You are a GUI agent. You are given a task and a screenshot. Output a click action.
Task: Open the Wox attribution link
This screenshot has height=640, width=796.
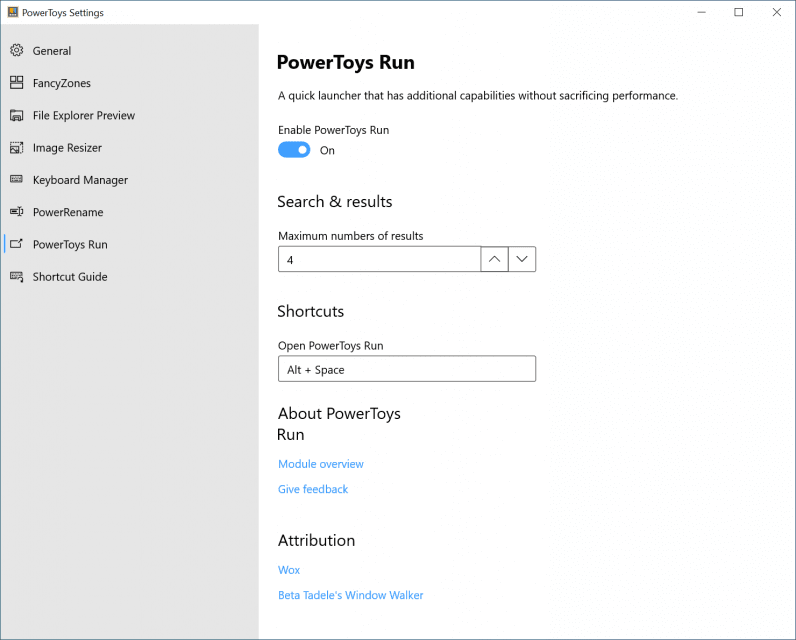click(x=289, y=570)
